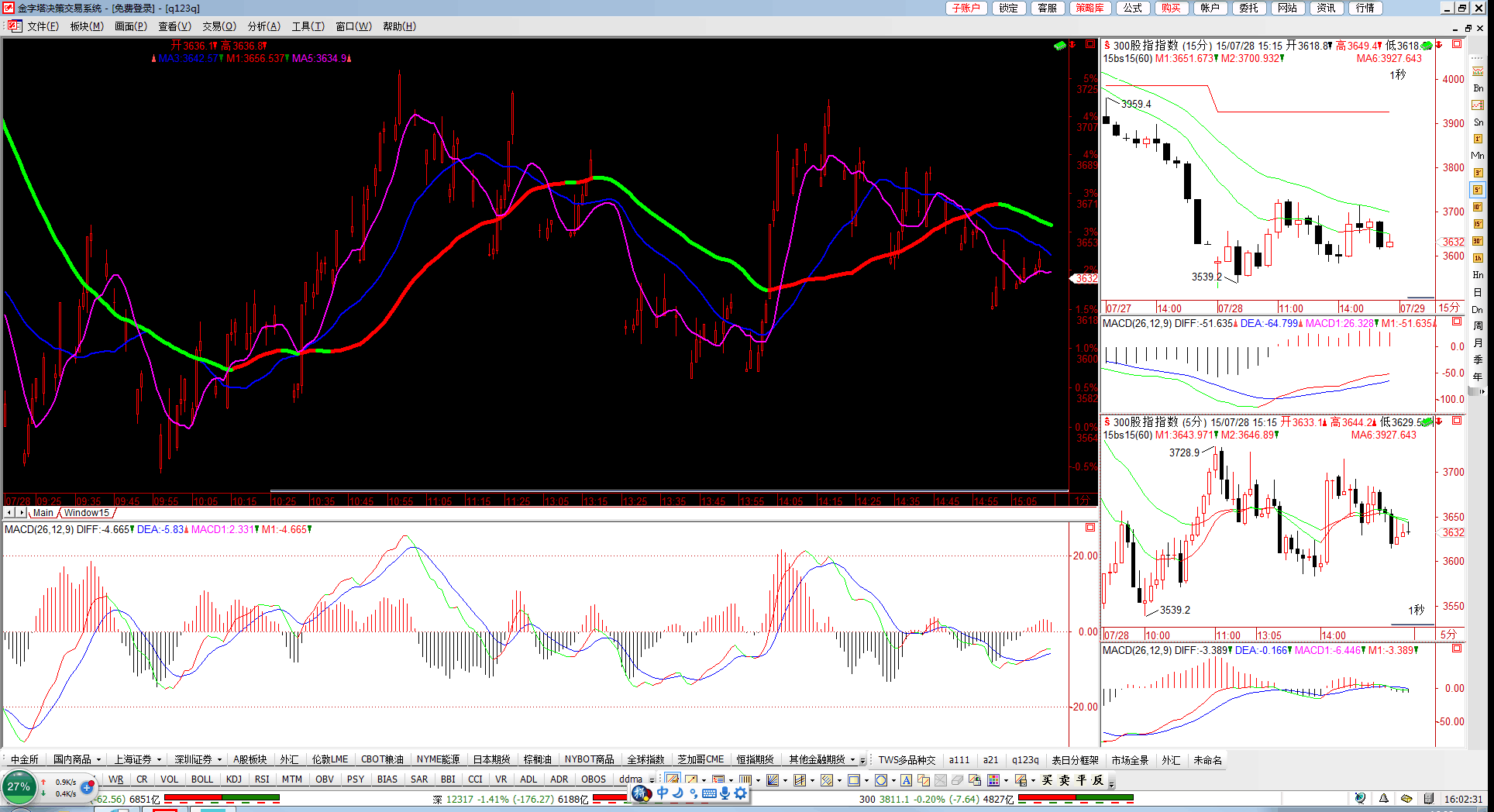Switch to the 30-minute period icon
1494x812 pixels.
[1478, 241]
